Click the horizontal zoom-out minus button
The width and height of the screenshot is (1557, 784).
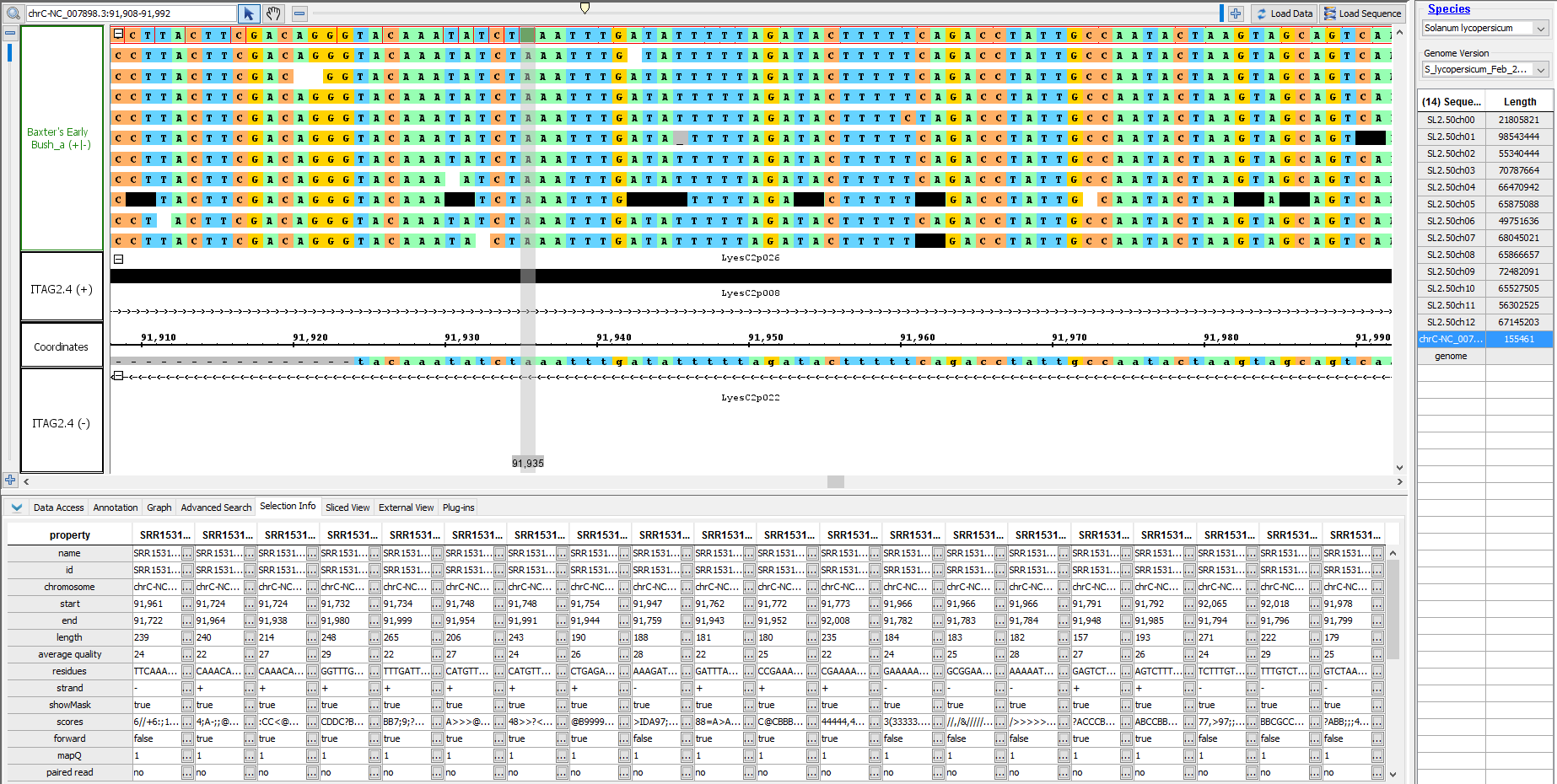[299, 13]
